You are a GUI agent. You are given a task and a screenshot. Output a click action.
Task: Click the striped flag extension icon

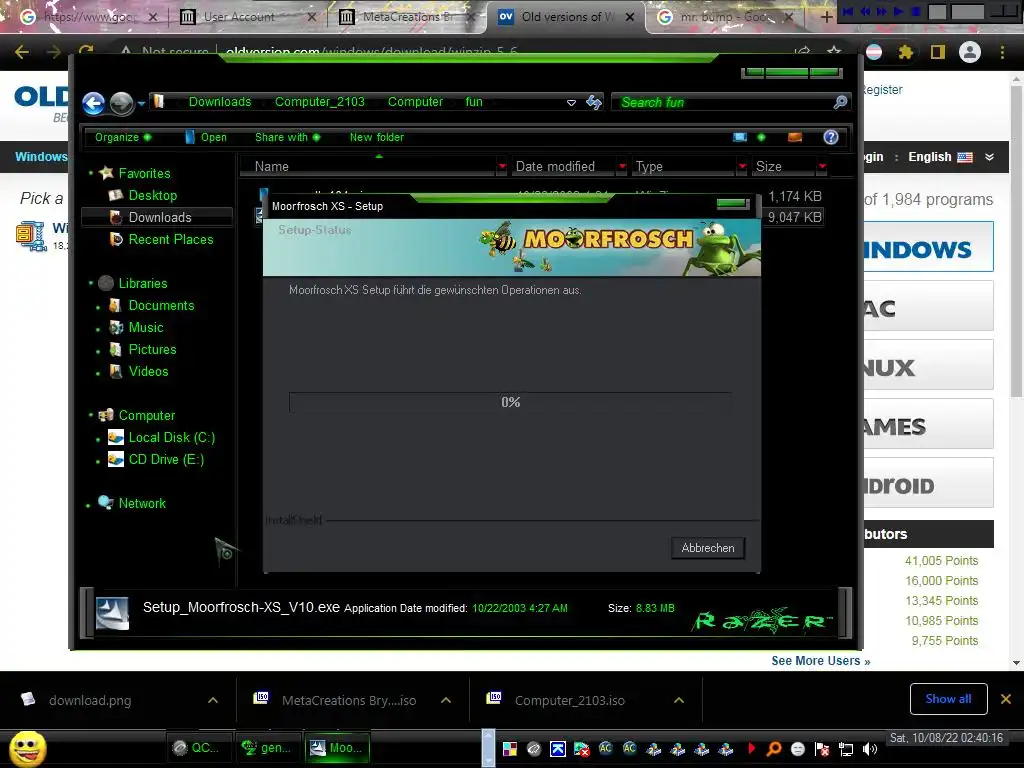[874, 52]
